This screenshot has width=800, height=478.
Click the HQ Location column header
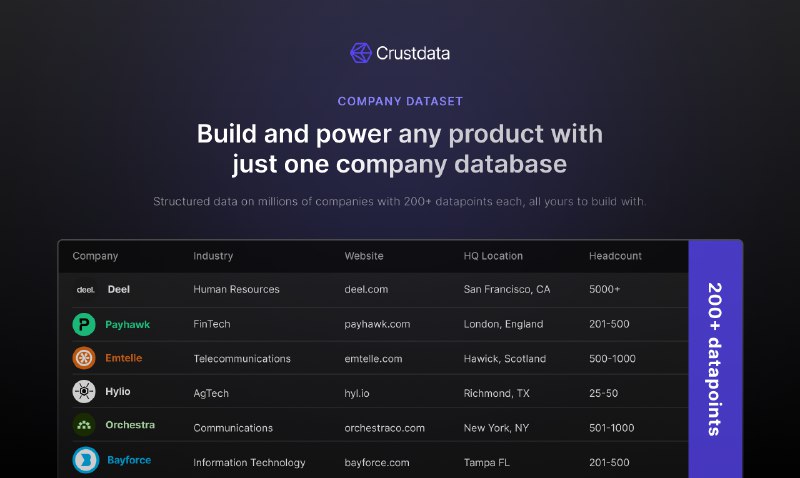[493, 256]
